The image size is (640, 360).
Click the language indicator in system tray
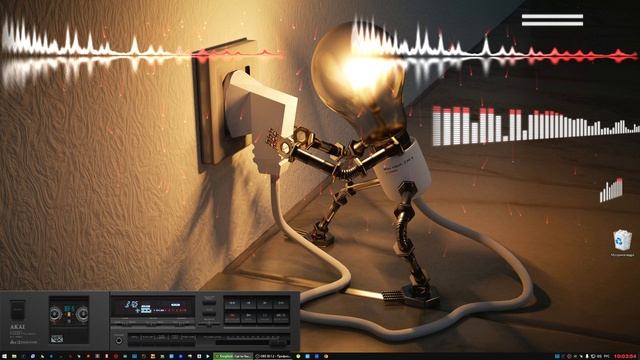point(606,356)
